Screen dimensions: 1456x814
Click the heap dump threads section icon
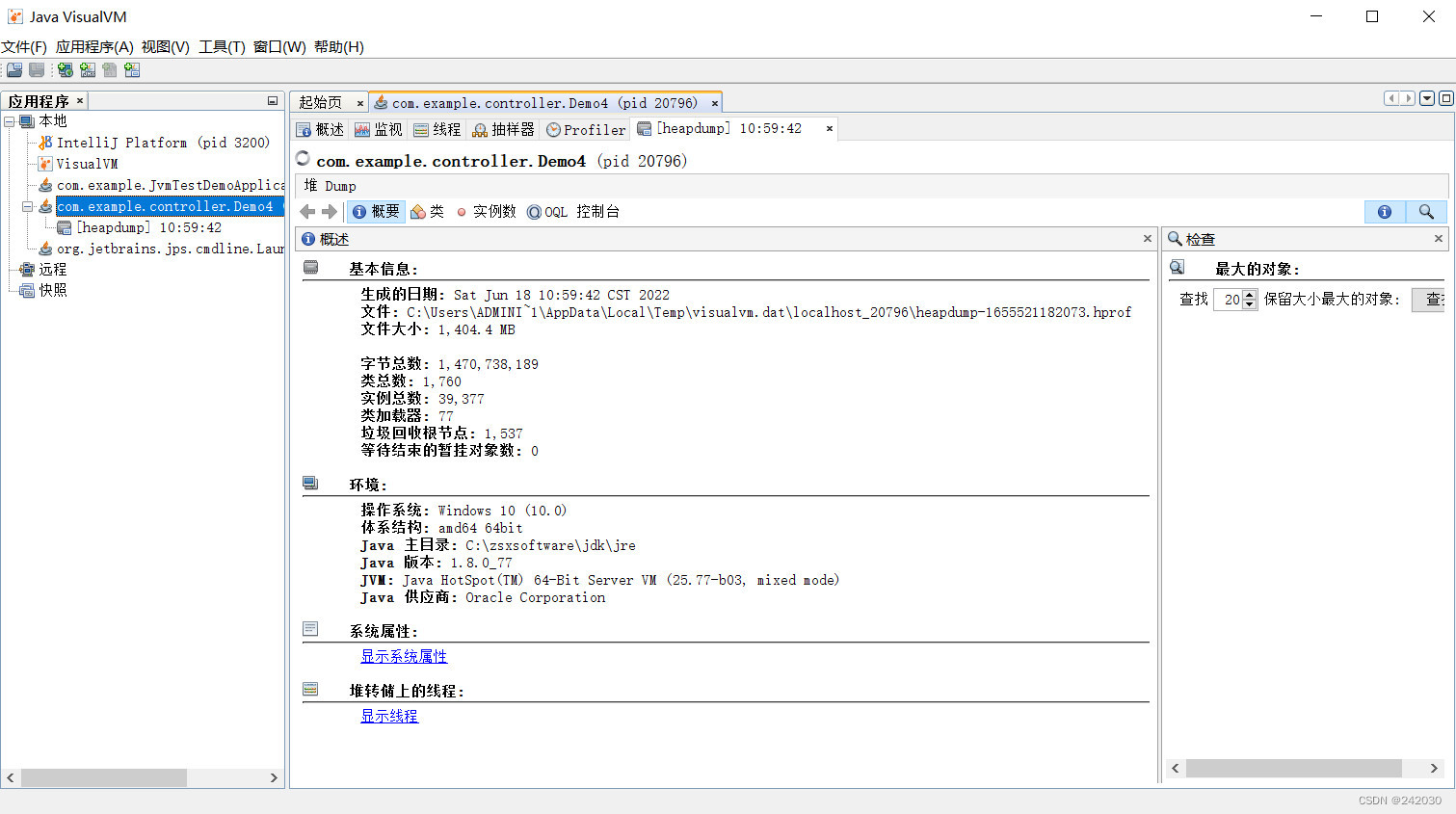(310, 689)
